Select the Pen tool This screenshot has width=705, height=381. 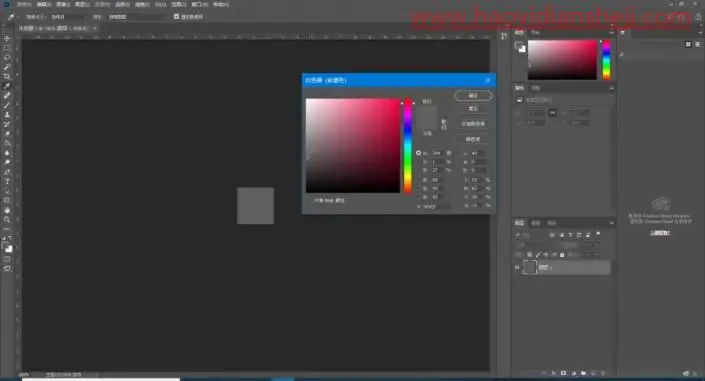coord(7,172)
